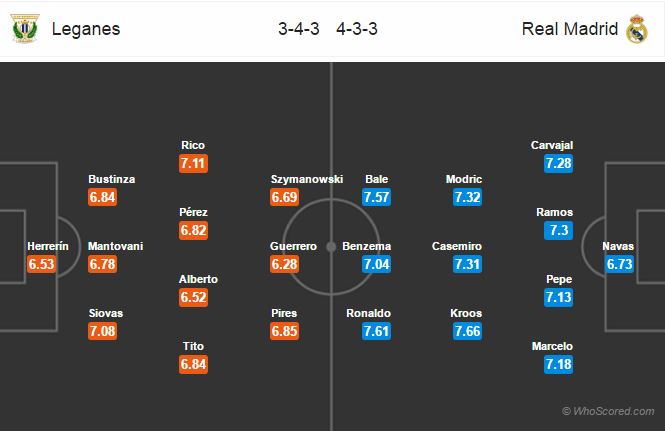
Task: Click Guerrero's 6.28 rating badge
Action: 285,264
